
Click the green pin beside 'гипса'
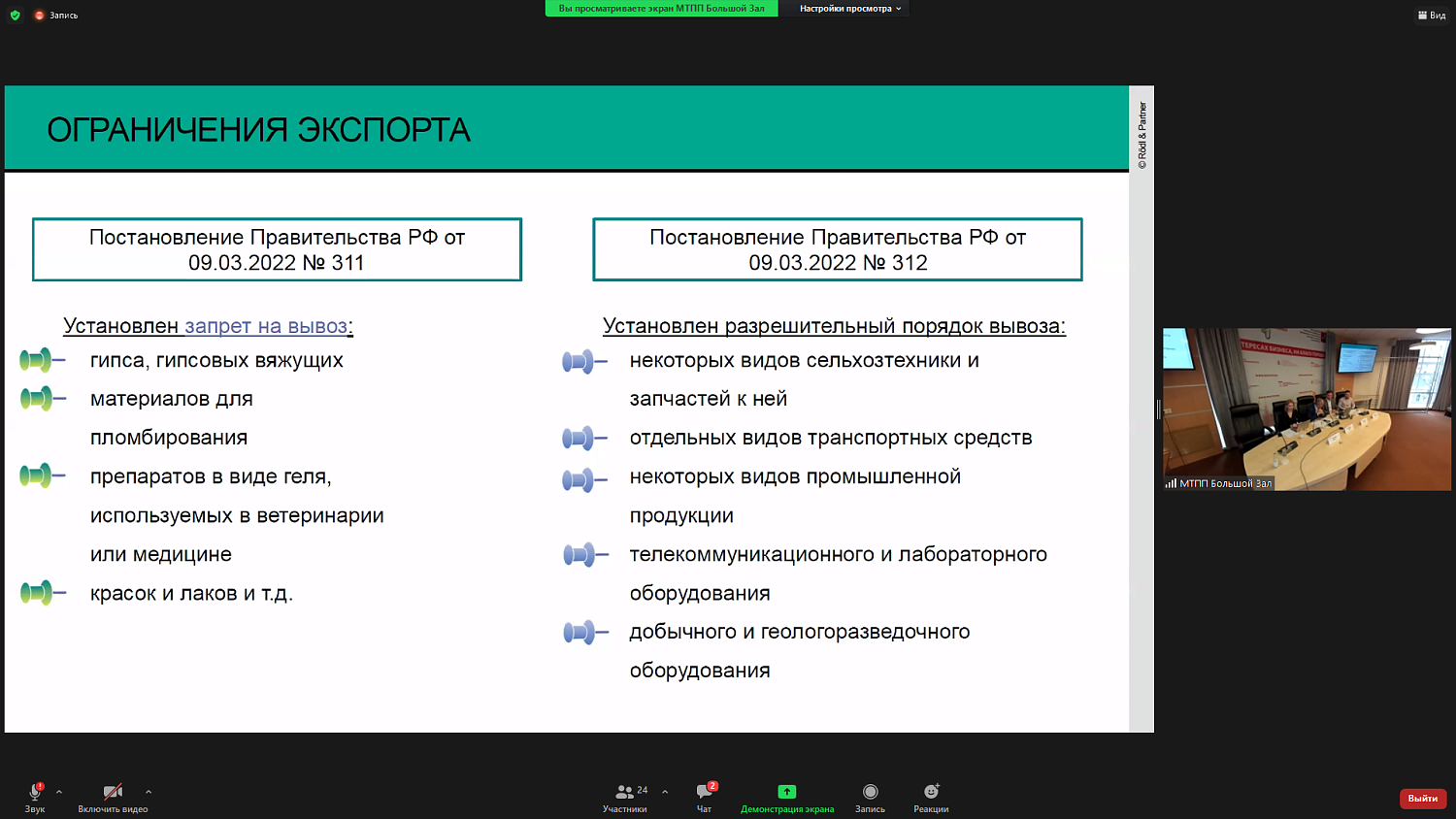(42, 360)
